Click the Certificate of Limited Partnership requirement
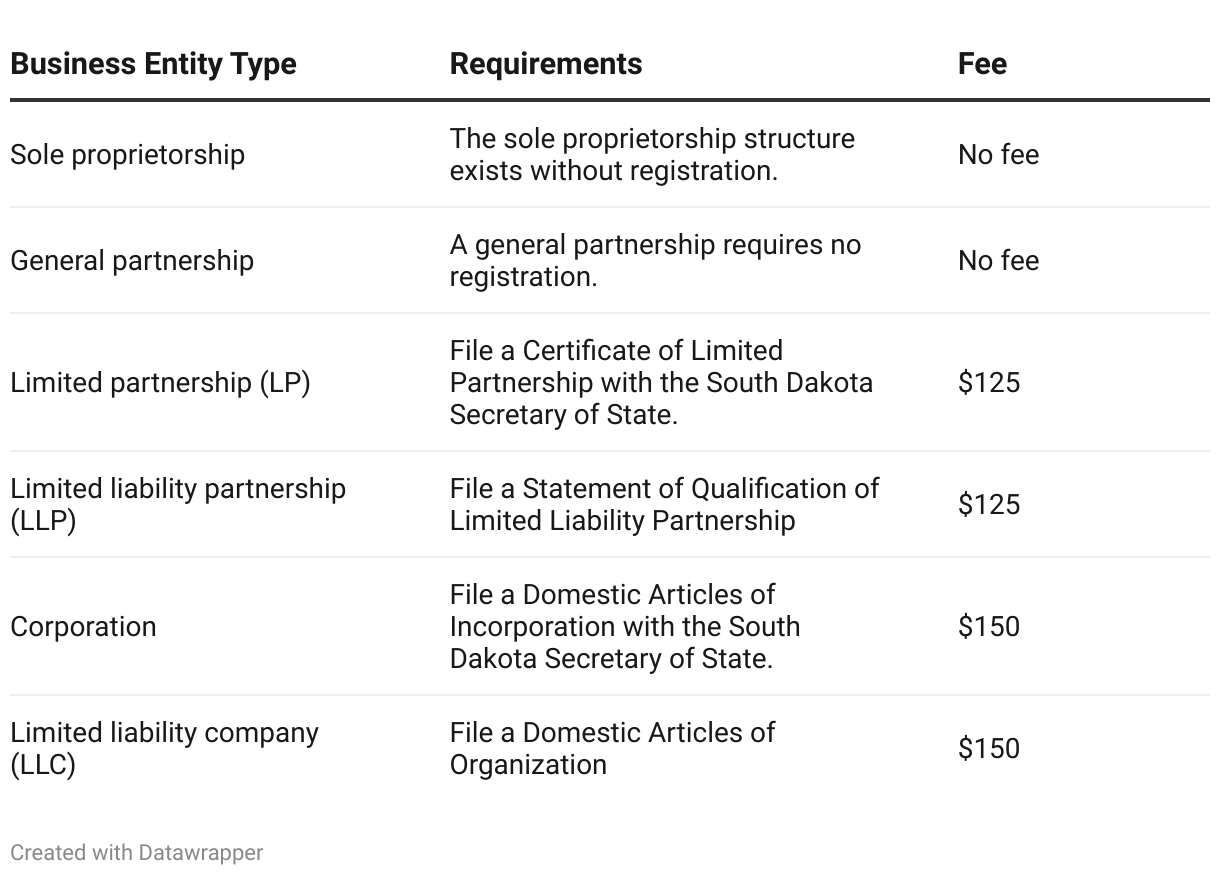1220x876 pixels. 661,383
